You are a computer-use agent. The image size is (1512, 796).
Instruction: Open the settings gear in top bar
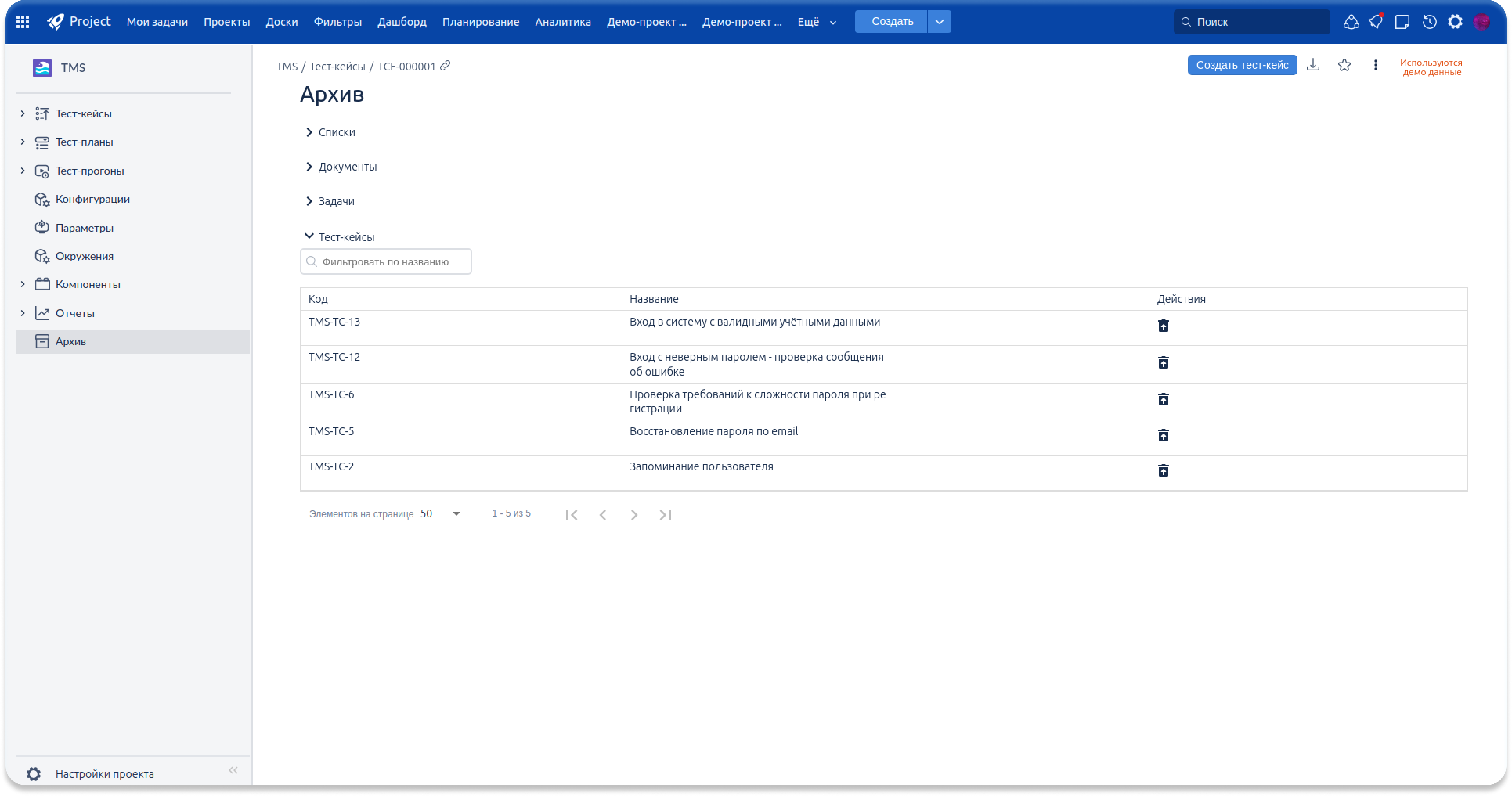[1455, 22]
